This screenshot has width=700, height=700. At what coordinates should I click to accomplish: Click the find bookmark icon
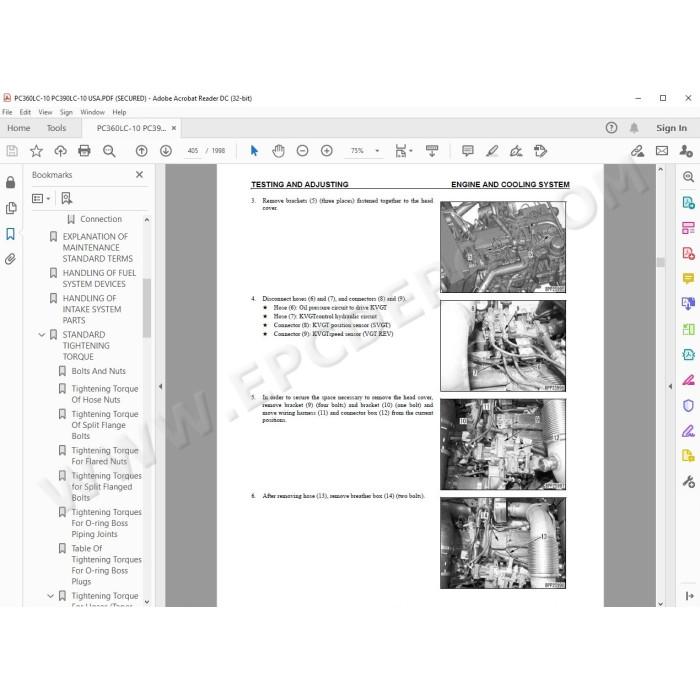point(67,198)
